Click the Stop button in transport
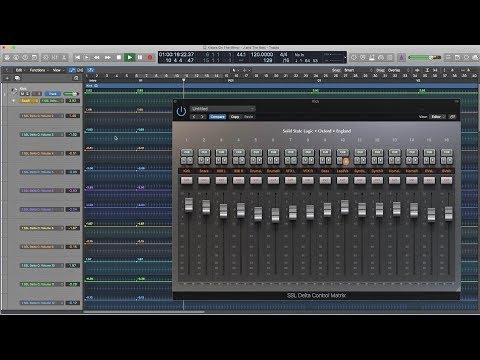The image size is (480, 360). tap(119, 57)
